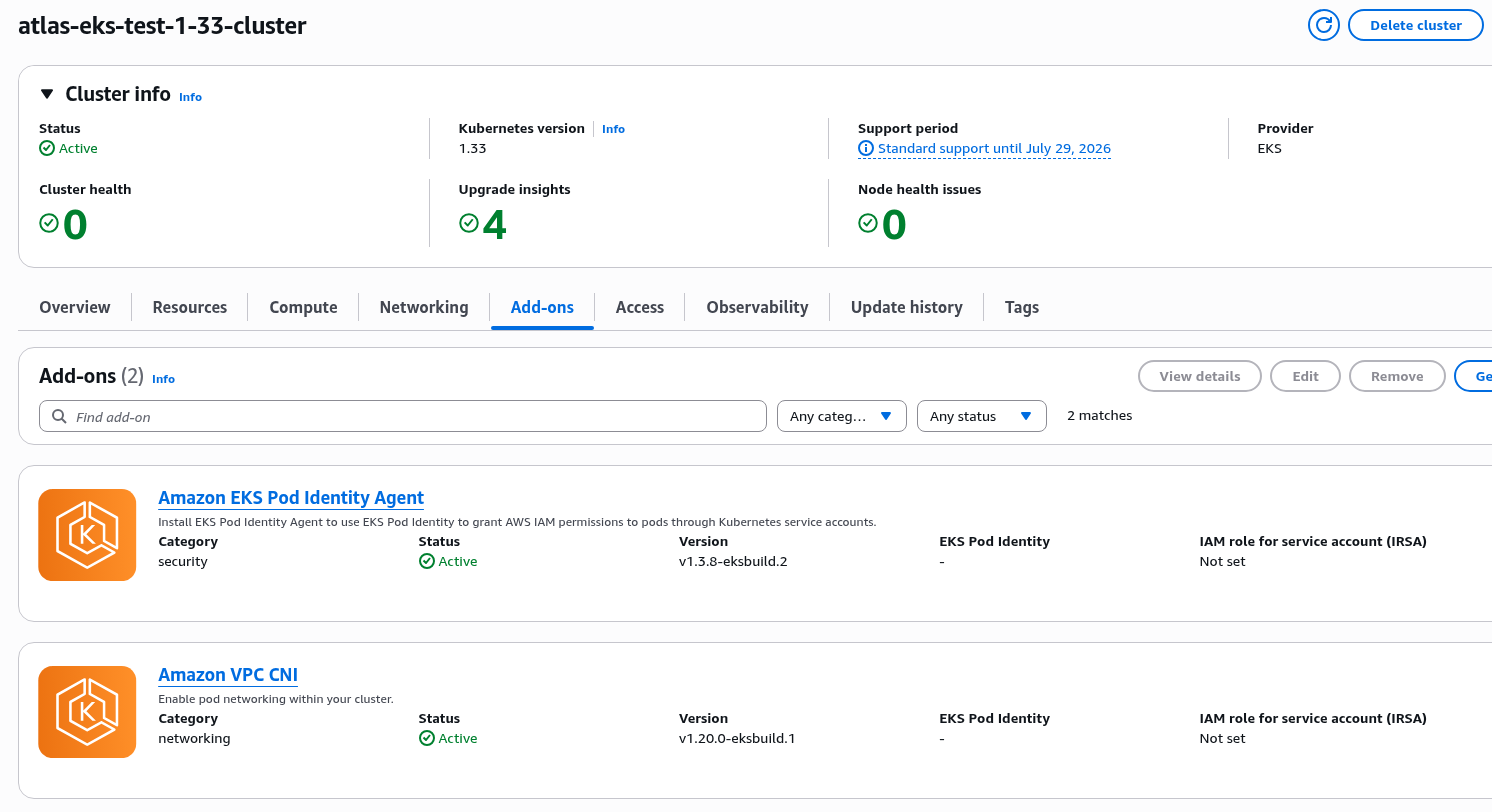Switch to the Compute tab

pyautogui.click(x=303, y=307)
